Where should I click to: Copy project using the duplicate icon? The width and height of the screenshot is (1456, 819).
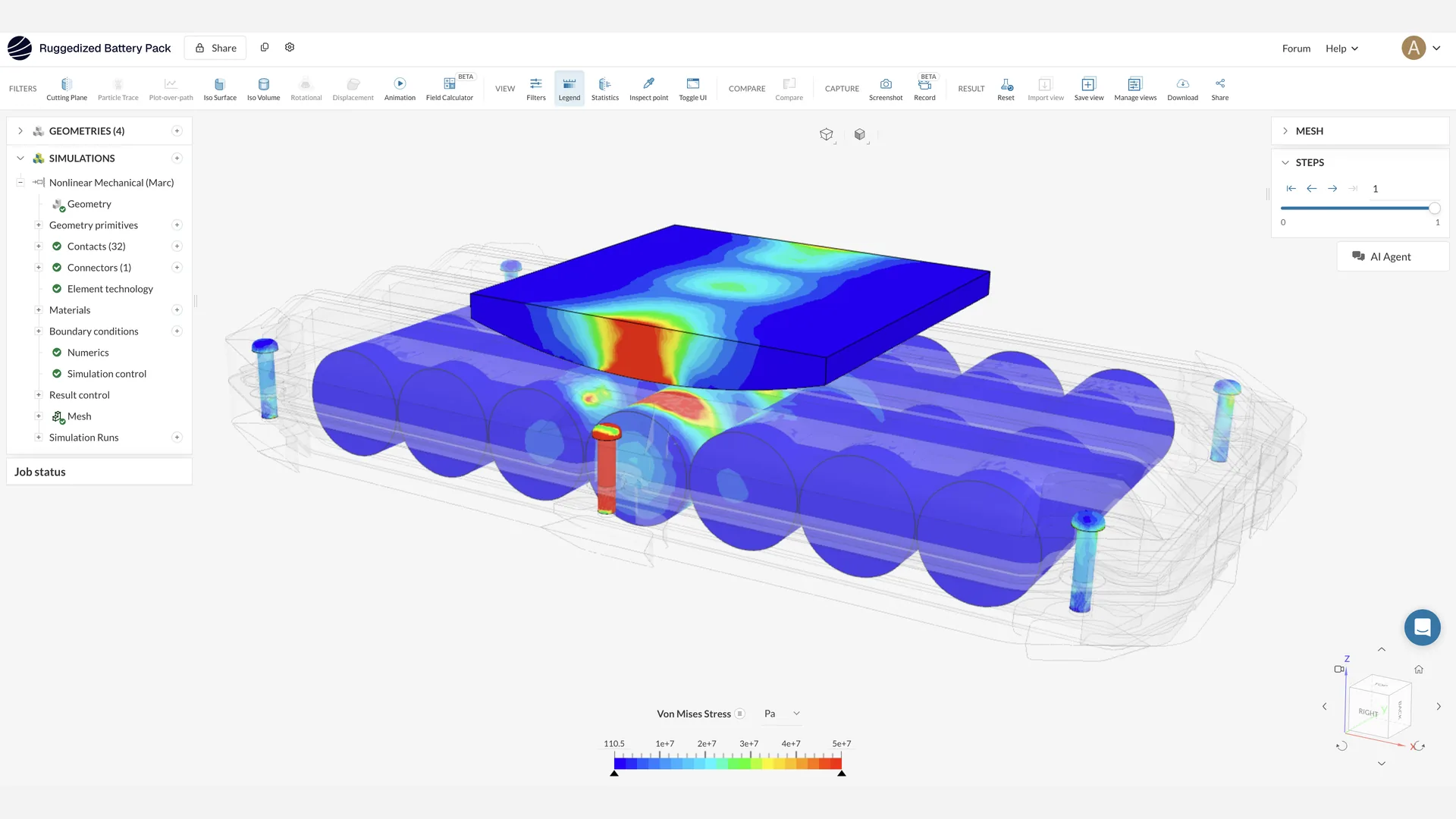[265, 47]
